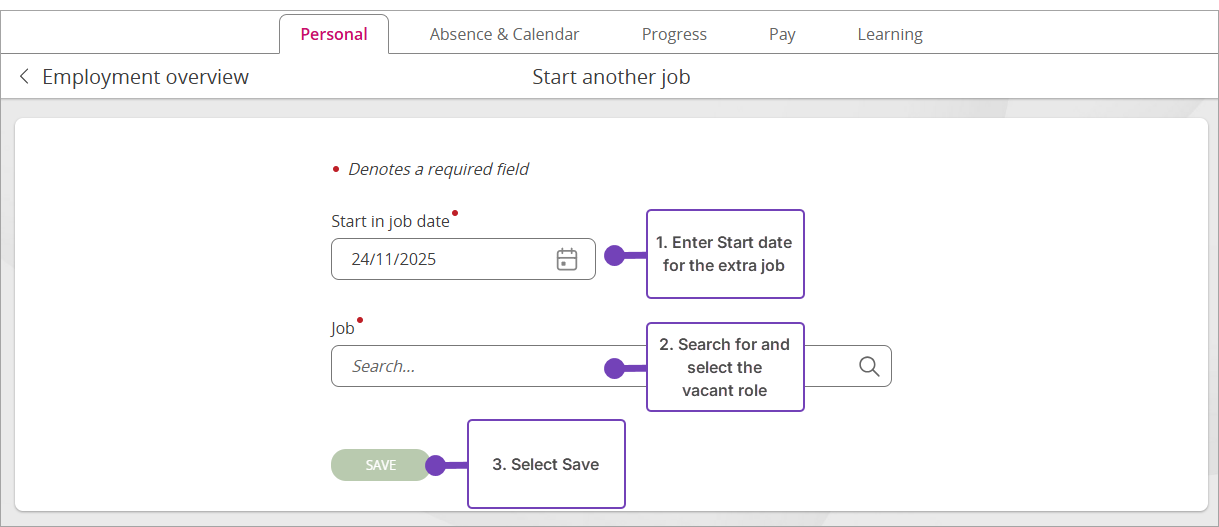
Task: Click the '3. Select Save' callout box
Action: pyautogui.click(x=546, y=464)
